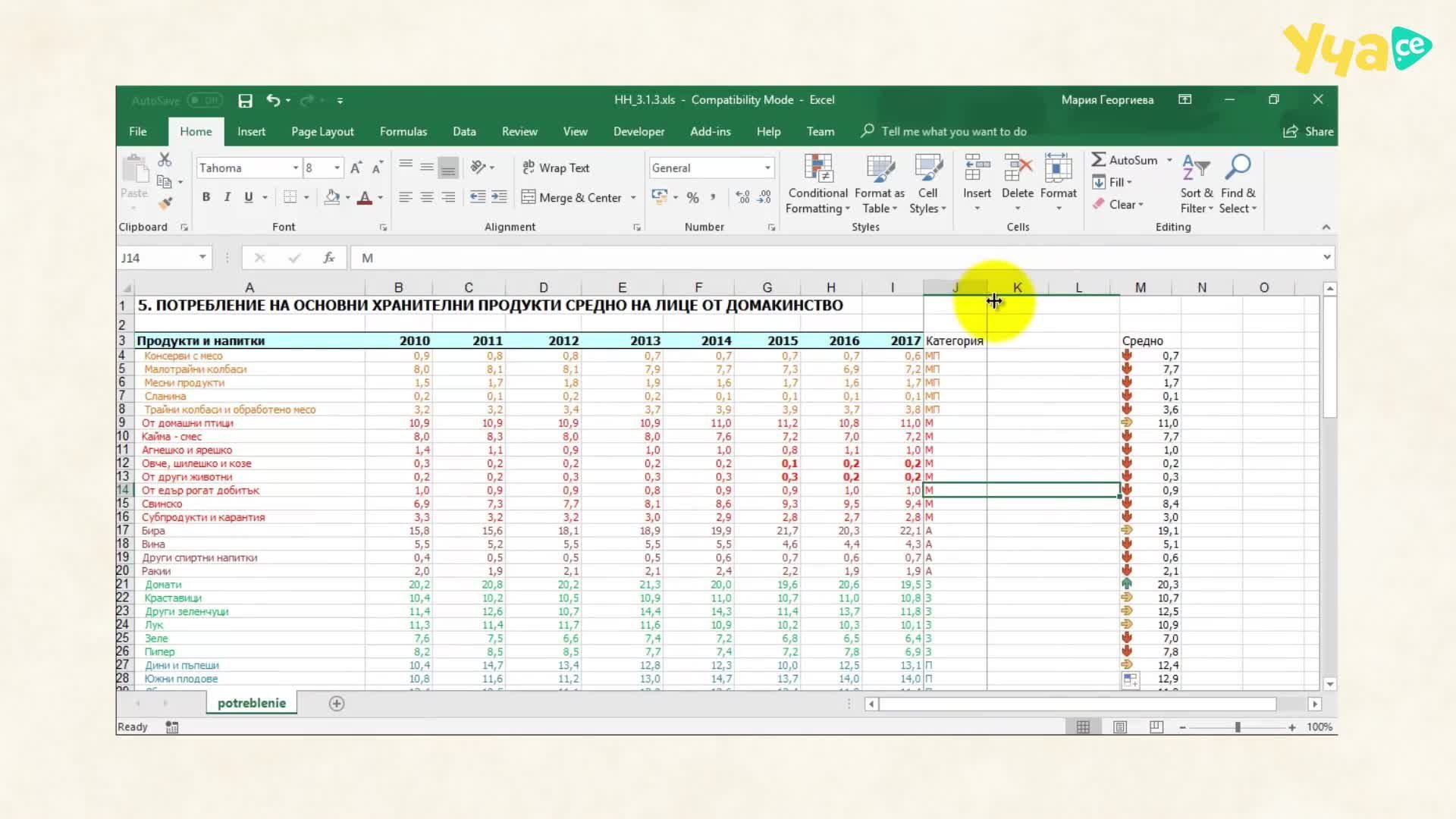This screenshot has width=1456, height=819.
Task: Open the File tab
Action: 138,131
